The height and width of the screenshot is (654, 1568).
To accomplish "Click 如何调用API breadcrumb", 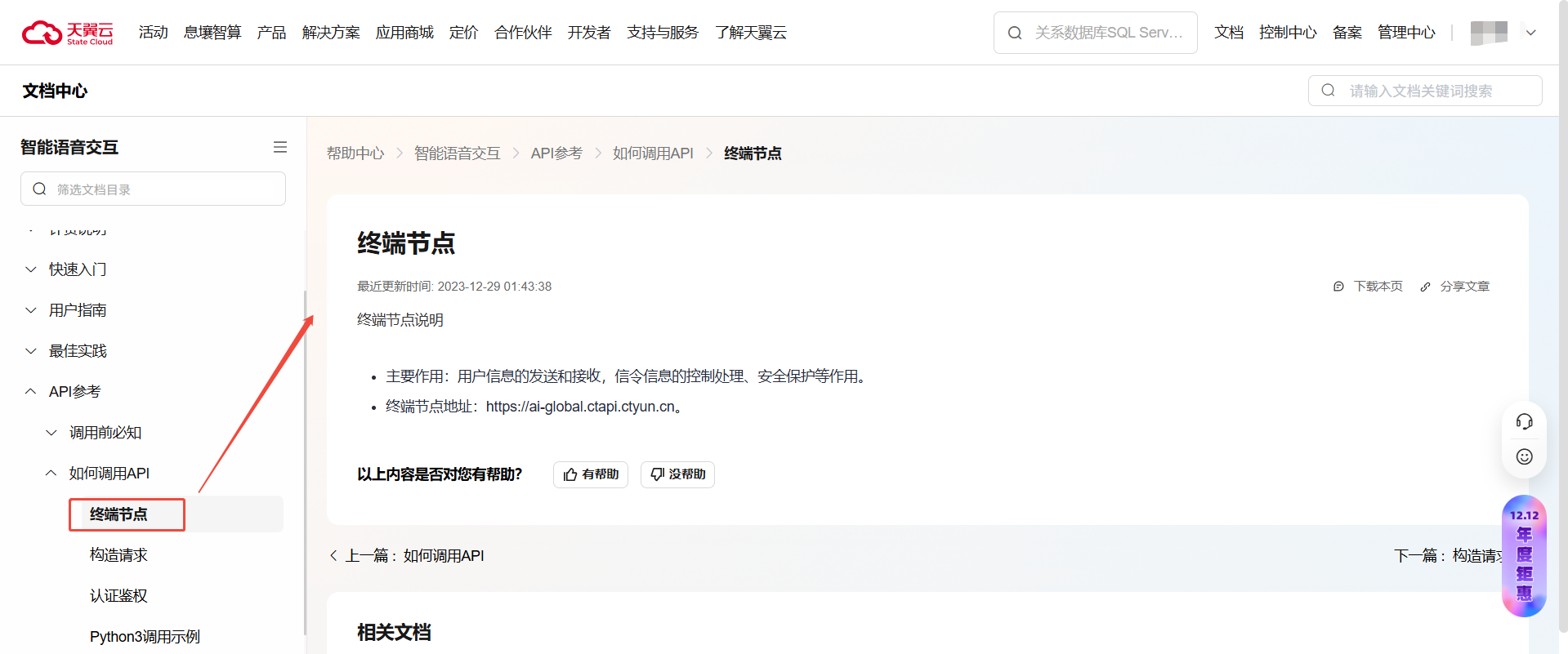I will [x=653, y=153].
